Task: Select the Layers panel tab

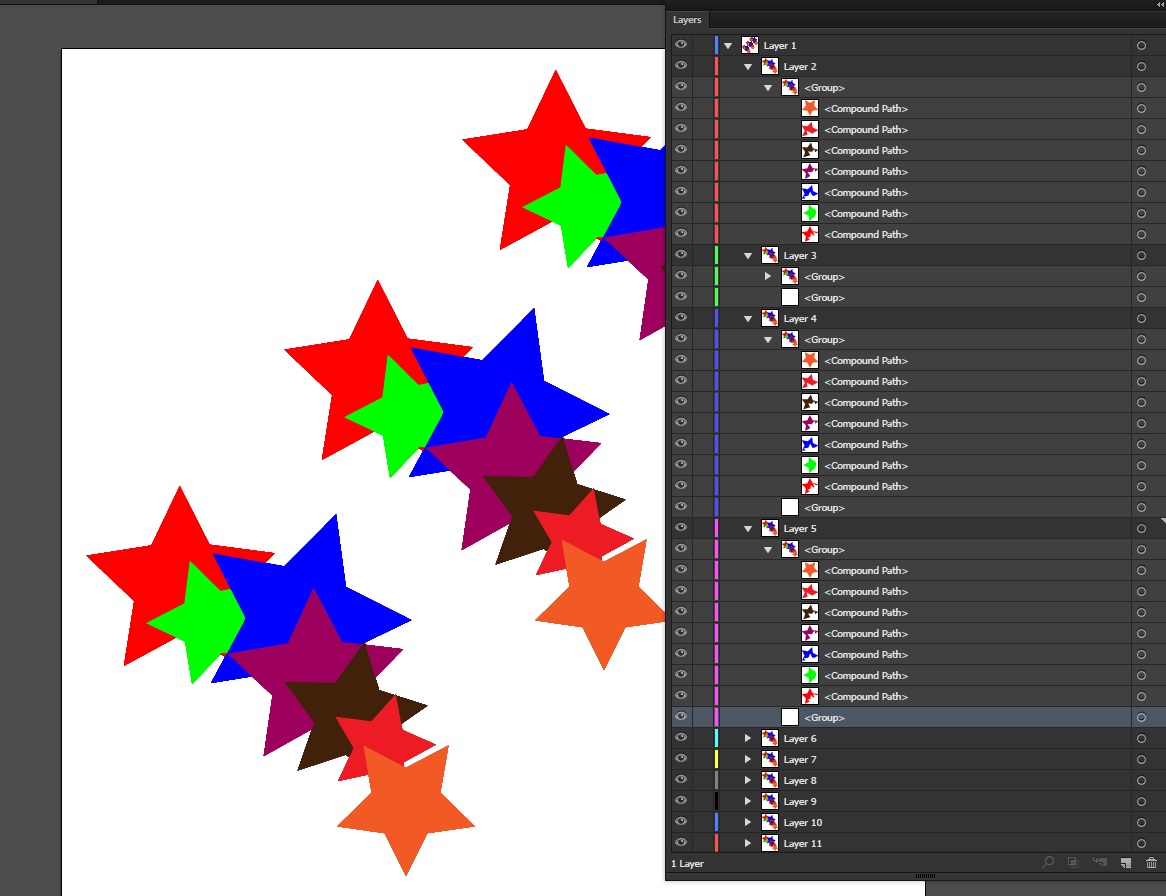Action: (687, 20)
